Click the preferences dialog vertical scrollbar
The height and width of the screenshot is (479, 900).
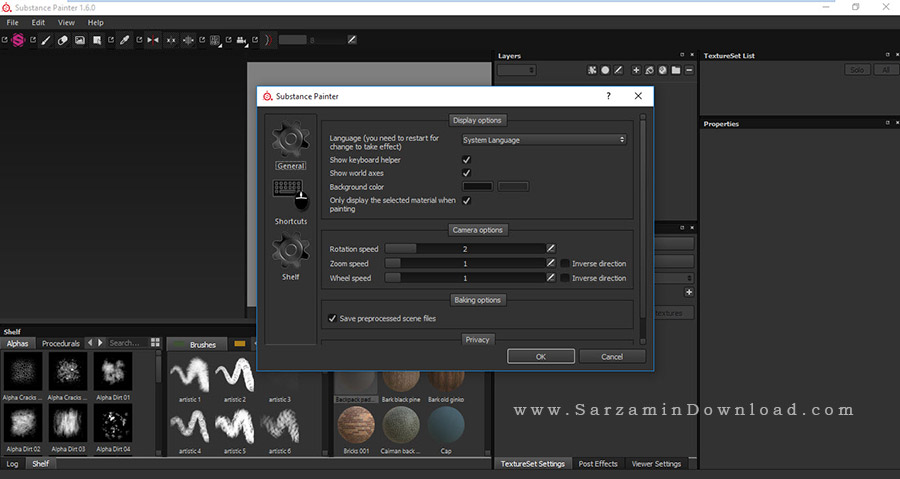643,229
